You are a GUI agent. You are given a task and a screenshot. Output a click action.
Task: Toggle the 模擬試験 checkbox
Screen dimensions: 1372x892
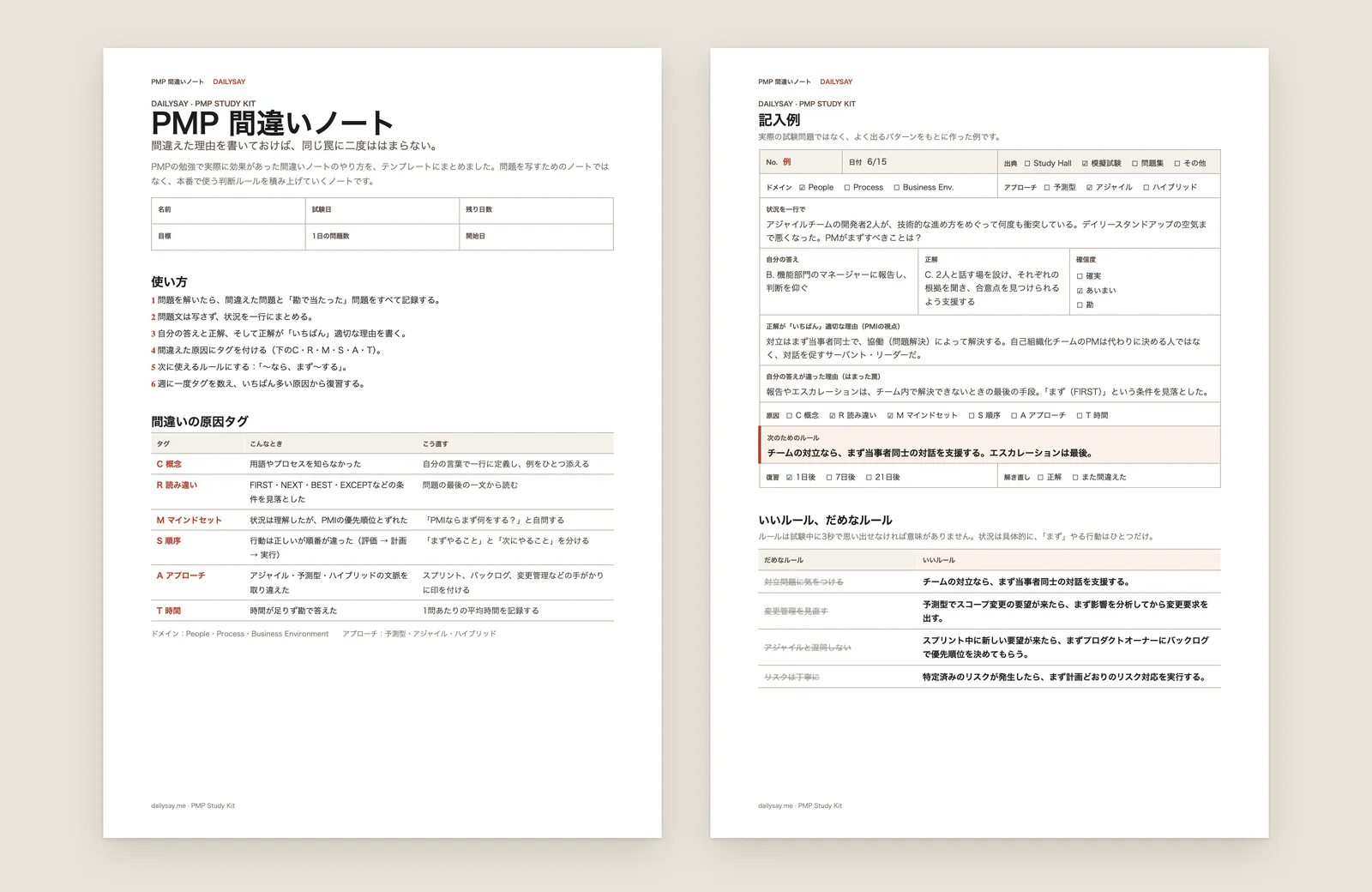[x=1085, y=163]
